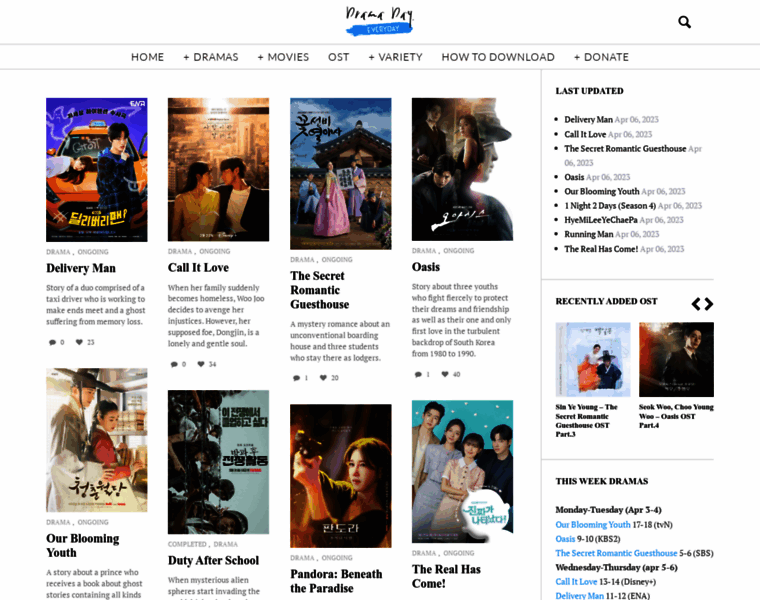Click comment icon under Oasis

418,374
